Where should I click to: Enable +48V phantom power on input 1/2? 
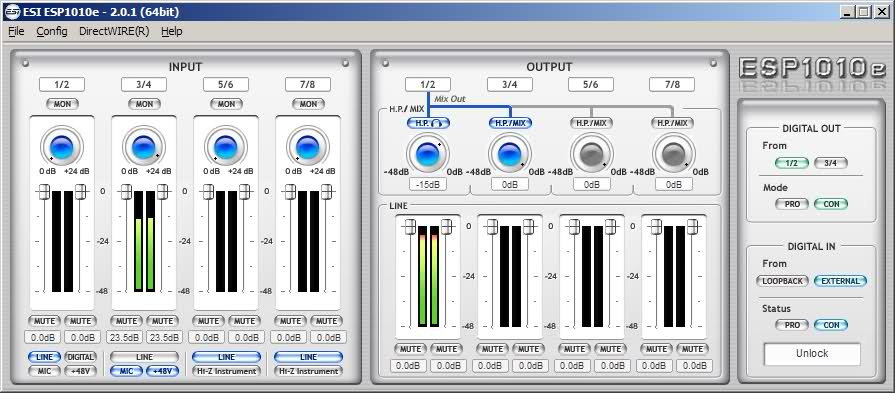tap(80, 371)
